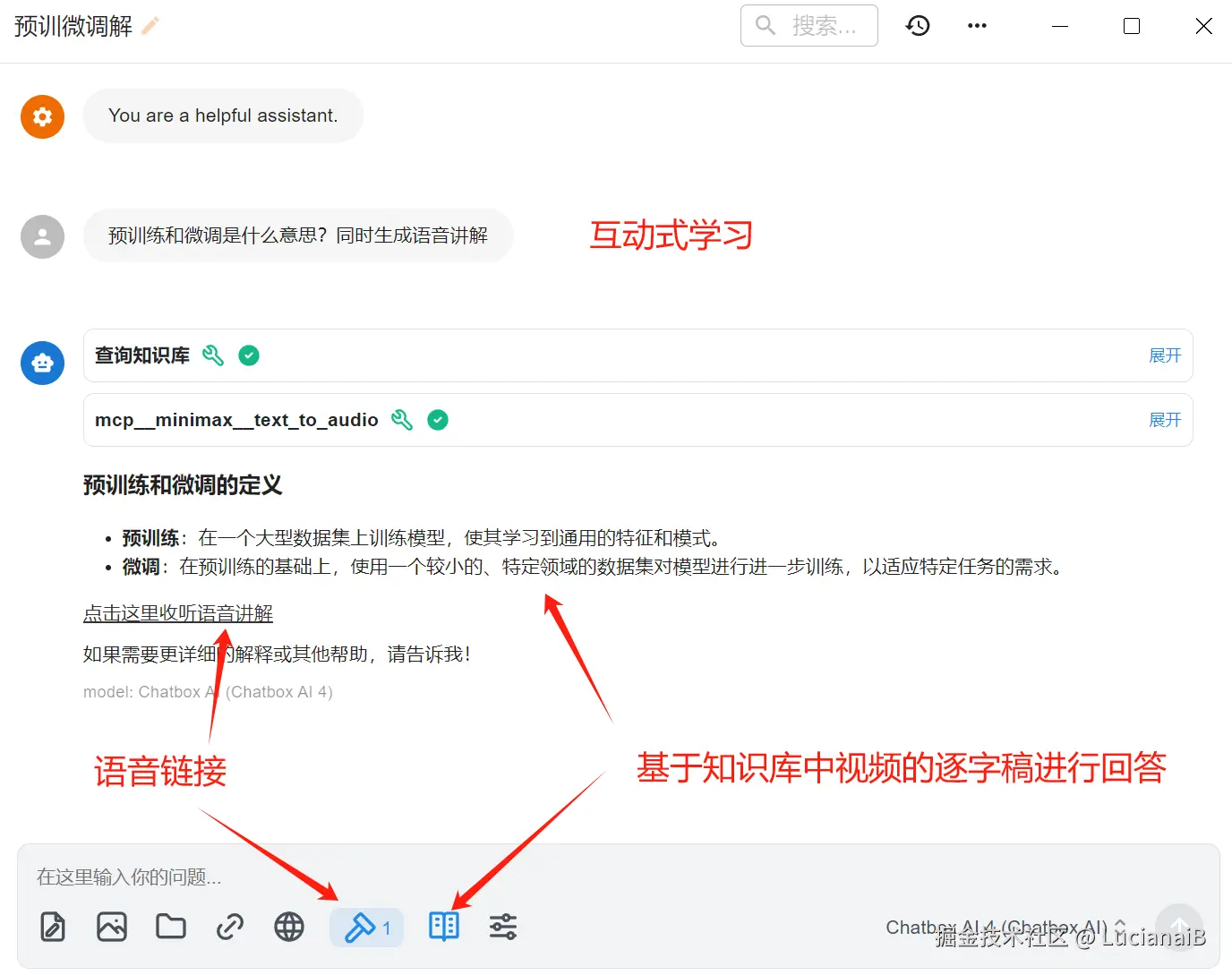Attach an image using the picture icon
This screenshot has width=1232, height=975.
point(112,928)
